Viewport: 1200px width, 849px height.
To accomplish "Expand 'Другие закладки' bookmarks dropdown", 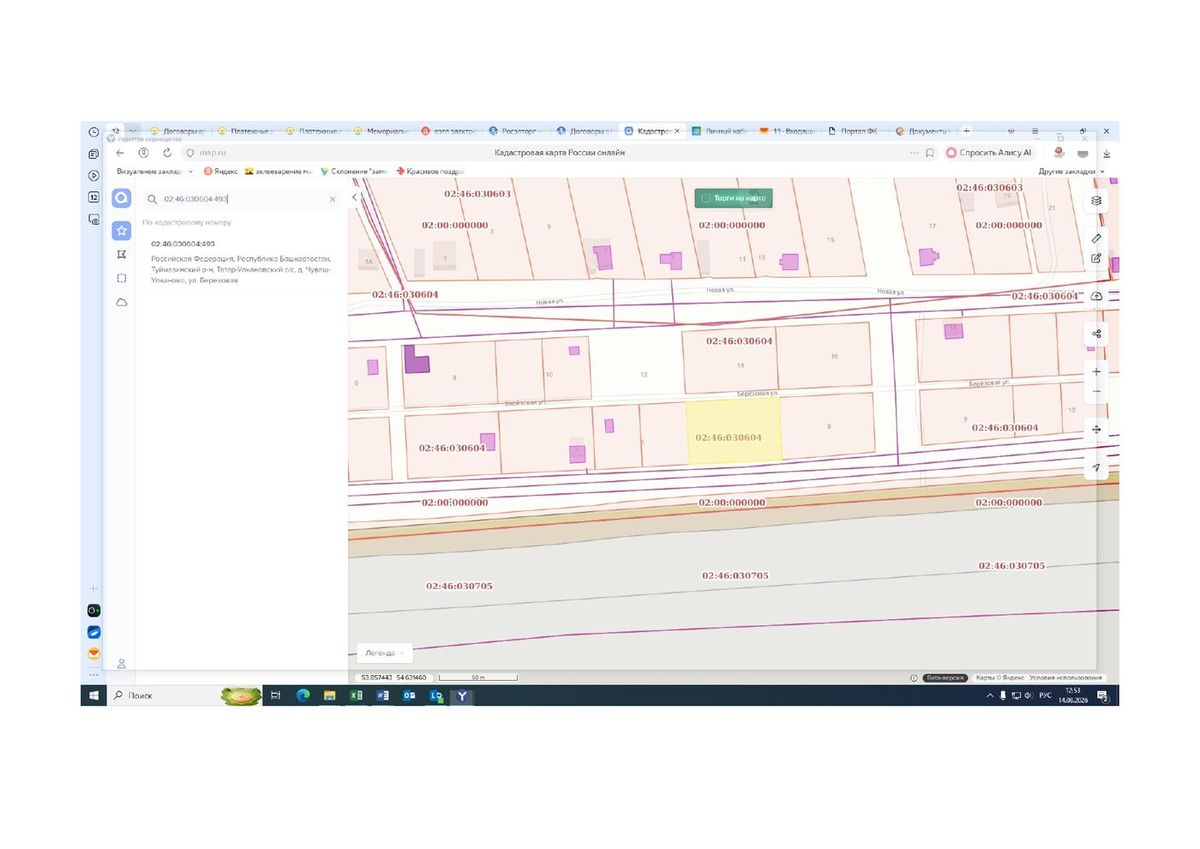I will click(x=1071, y=171).
